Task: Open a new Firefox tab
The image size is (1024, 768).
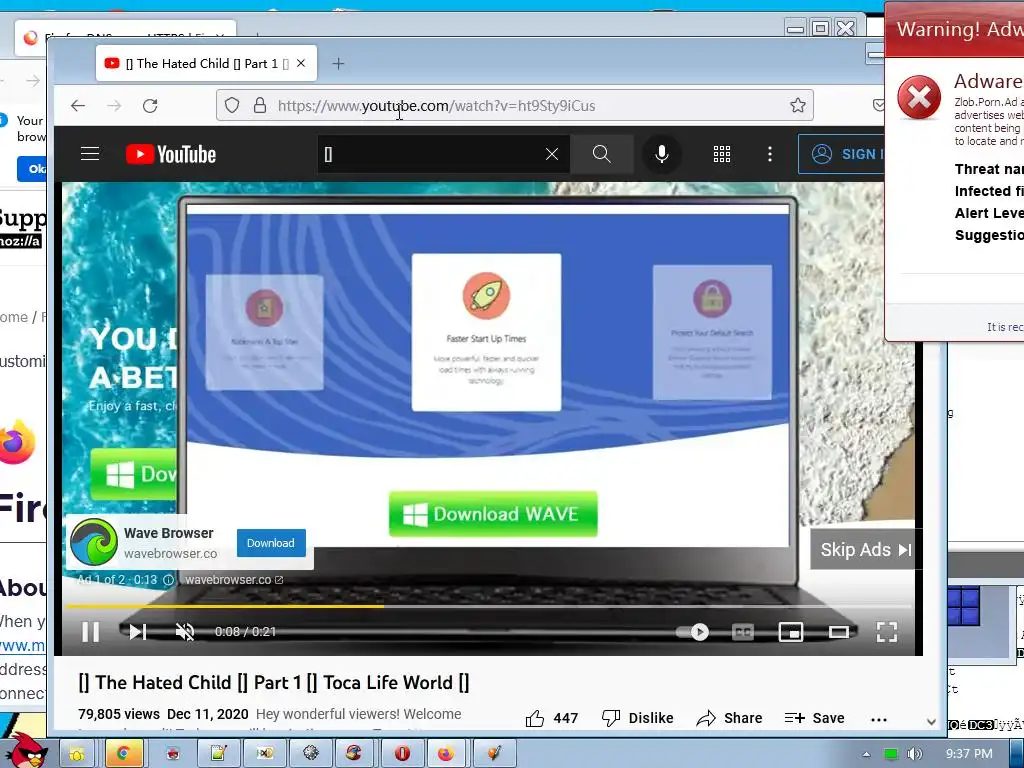Action: (338, 63)
